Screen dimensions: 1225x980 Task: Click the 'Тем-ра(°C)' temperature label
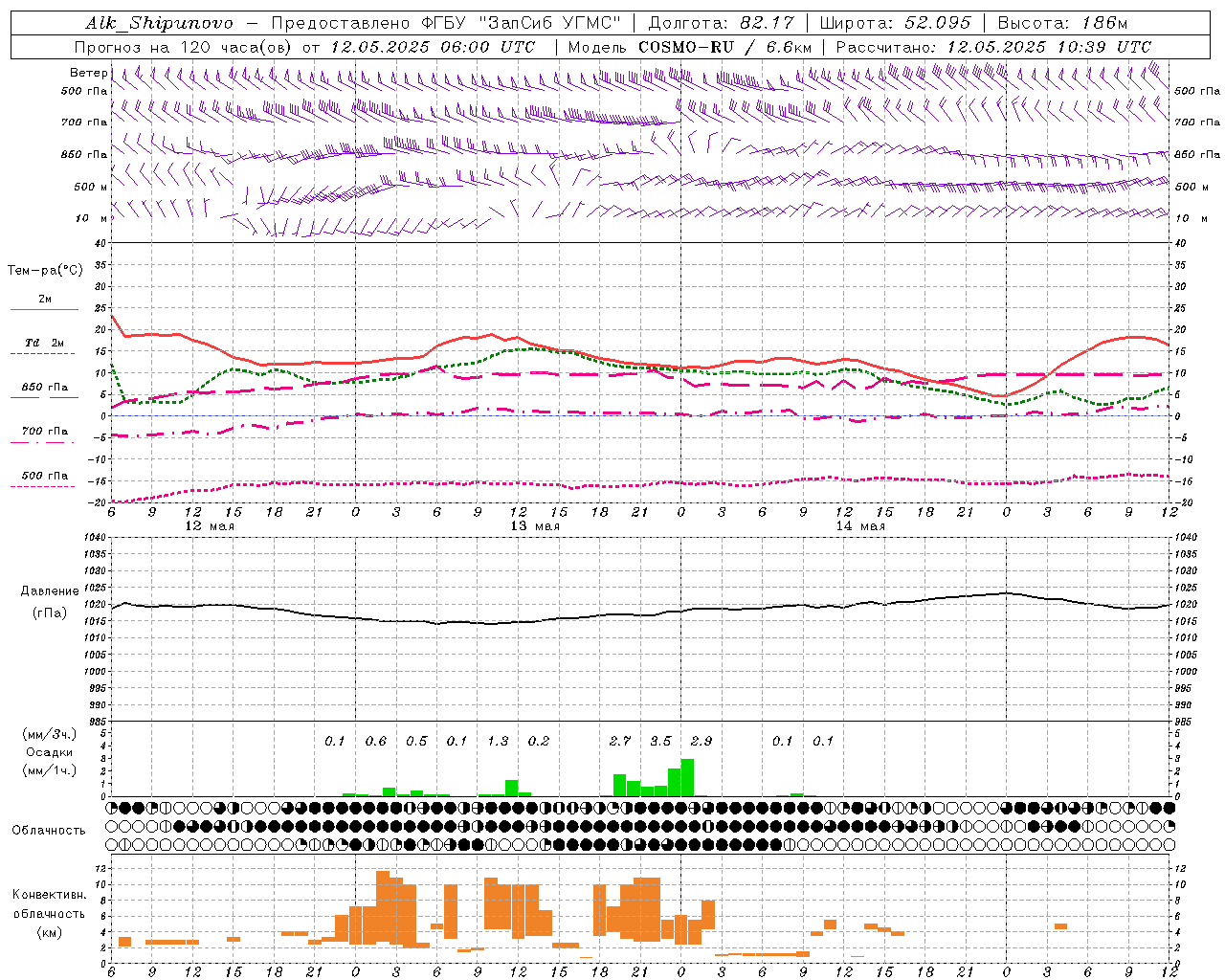45,271
